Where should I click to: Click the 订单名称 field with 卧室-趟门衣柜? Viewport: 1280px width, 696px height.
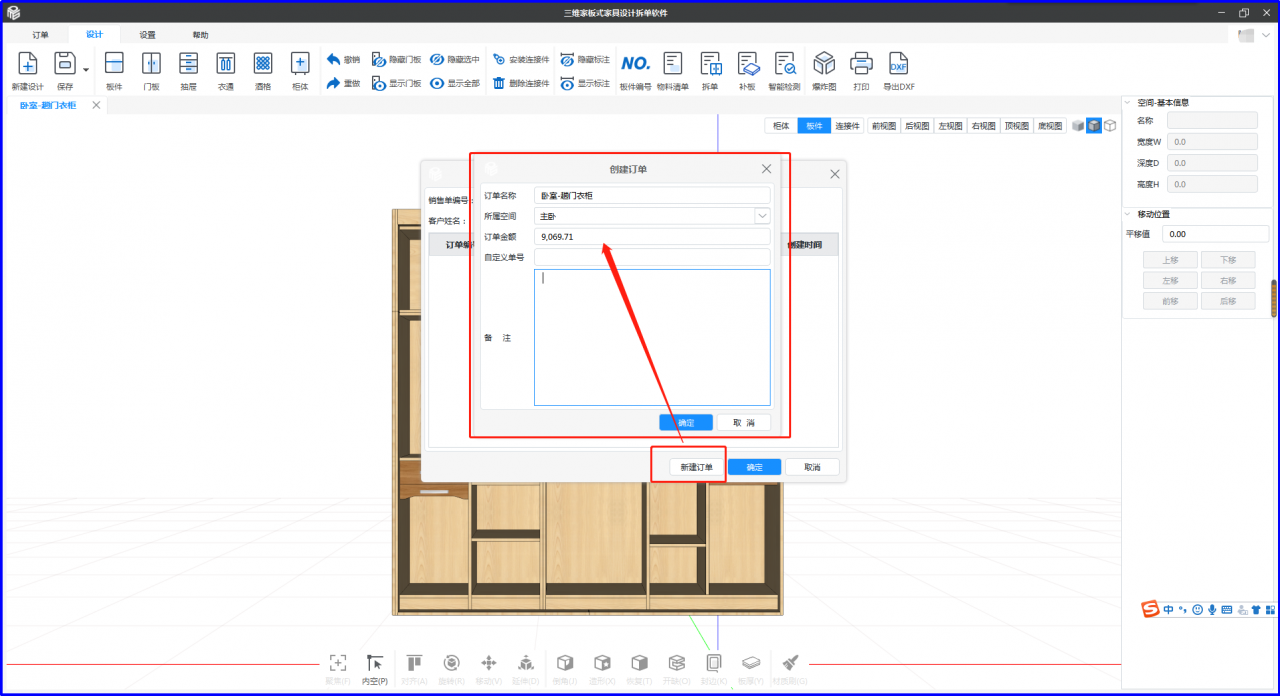(x=652, y=196)
